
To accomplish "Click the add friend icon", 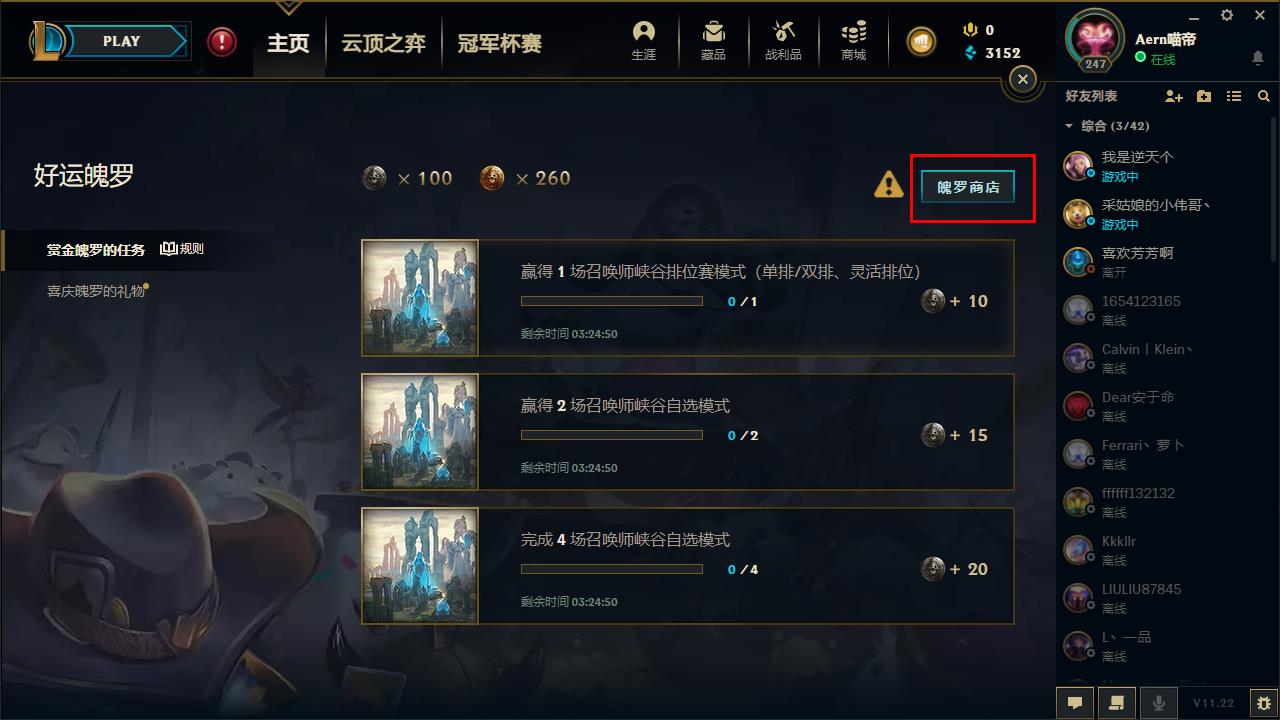I will pos(1174,96).
